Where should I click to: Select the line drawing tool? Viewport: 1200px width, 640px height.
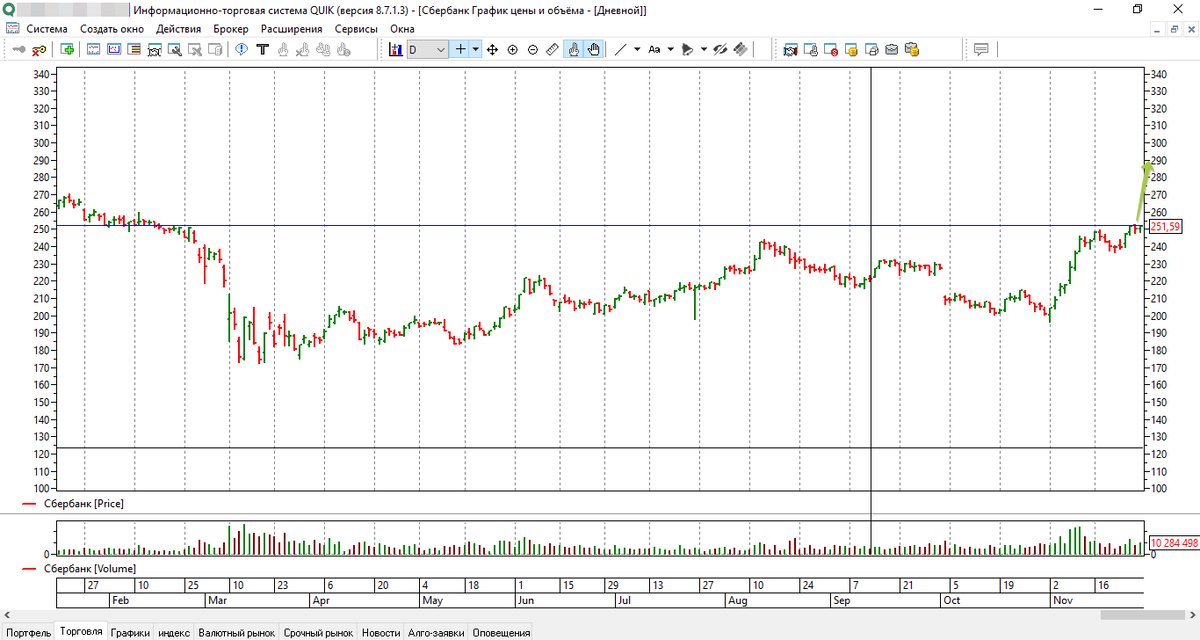[x=621, y=49]
